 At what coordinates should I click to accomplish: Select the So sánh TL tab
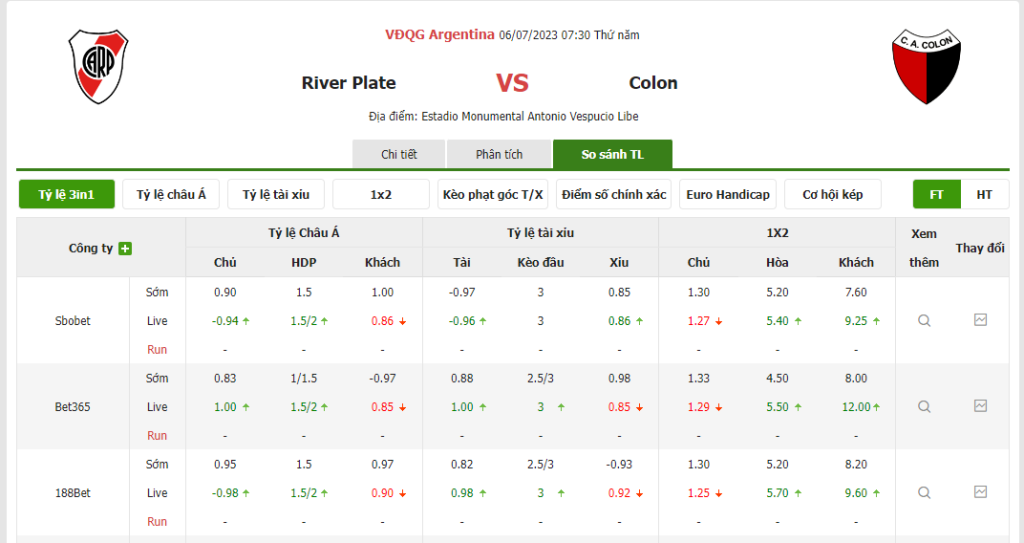click(612, 154)
